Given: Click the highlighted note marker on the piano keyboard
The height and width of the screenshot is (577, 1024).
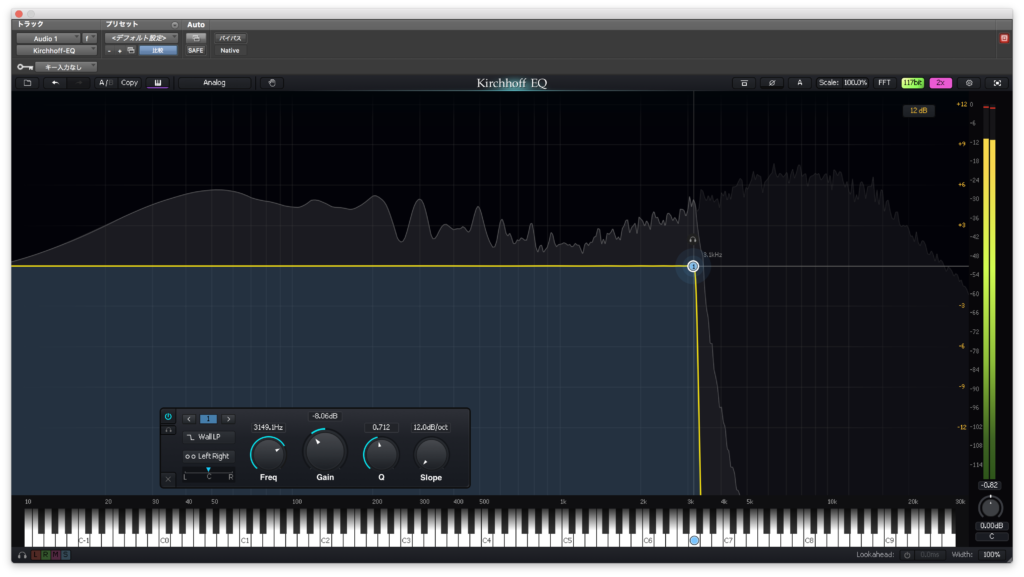Looking at the screenshot, I should (x=694, y=540).
